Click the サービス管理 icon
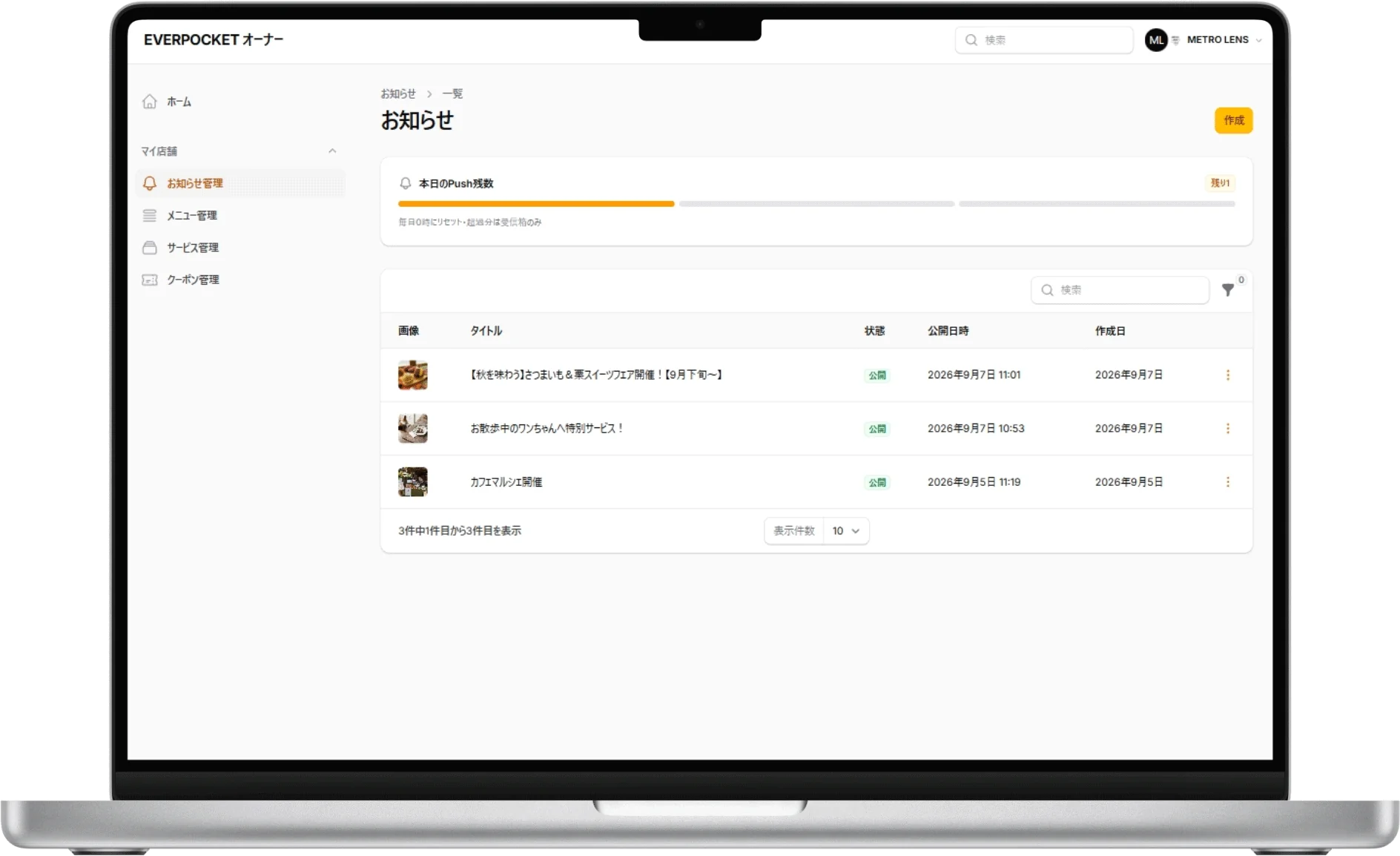Screen dimensions: 1400x856 [150, 248]
